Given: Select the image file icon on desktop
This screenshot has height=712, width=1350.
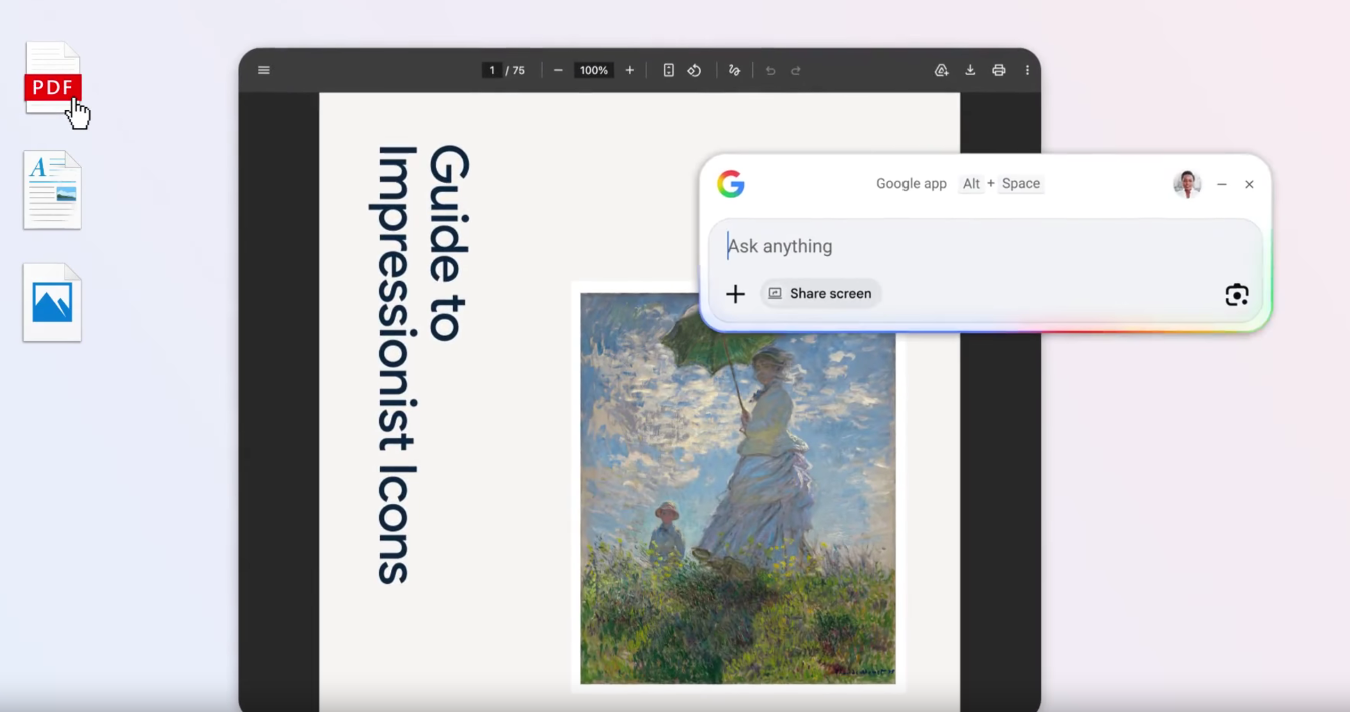Looking at the screenshot, I should [52, 303].
